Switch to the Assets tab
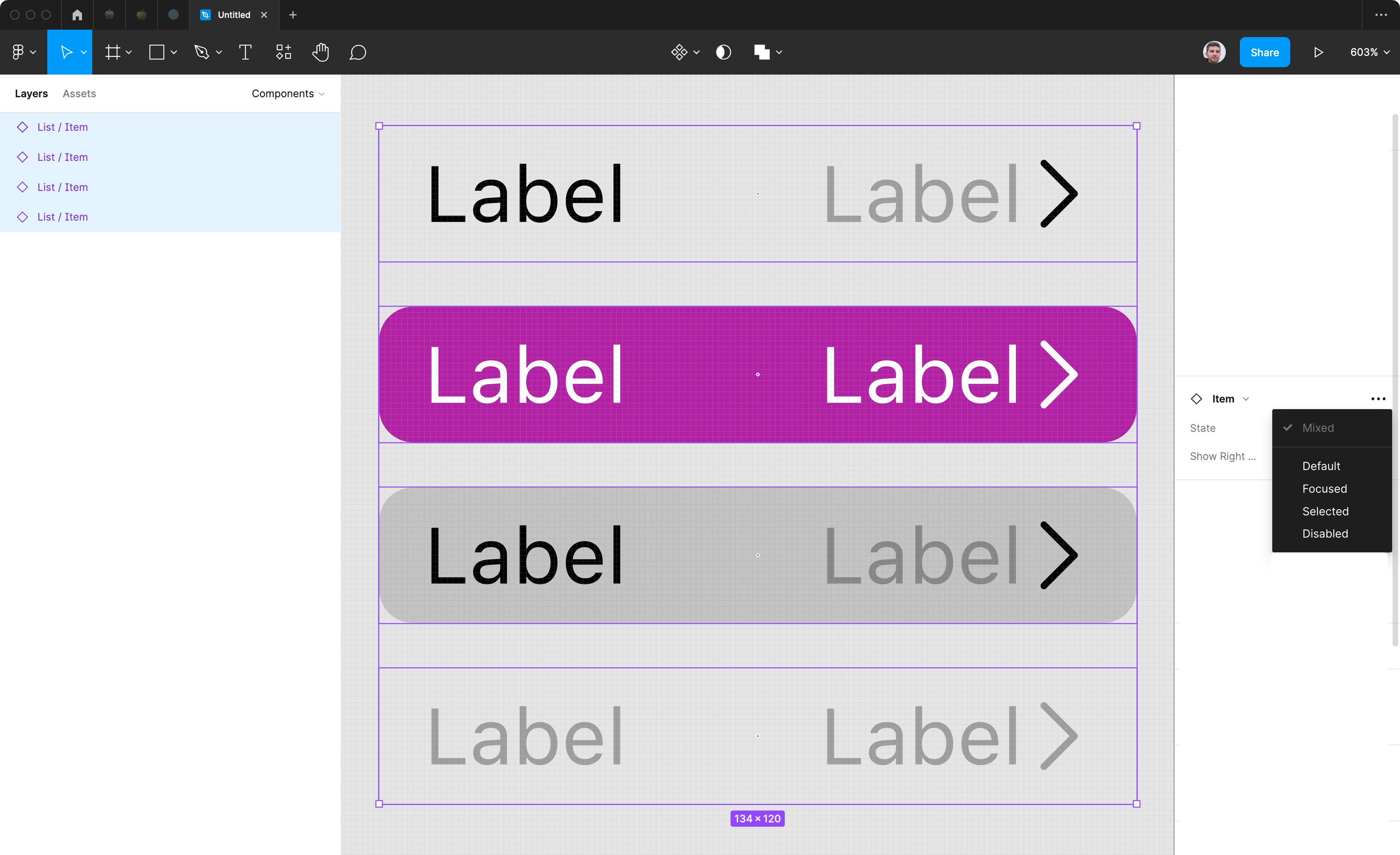Screen dimensions: 1400x855 pos(79,94)
